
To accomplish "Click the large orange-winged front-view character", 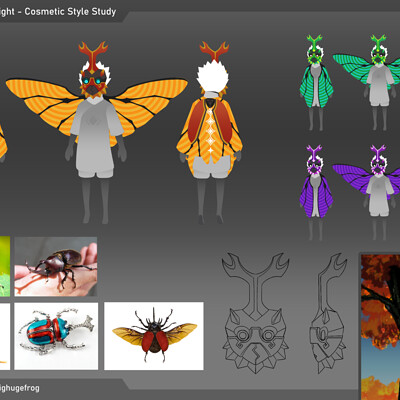I will (x=97, y=133).
